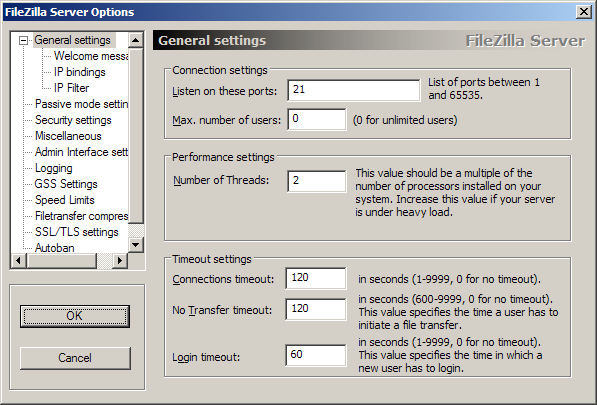
Task: Dismiss the dialog with Cancel
Action: (75, 358)
